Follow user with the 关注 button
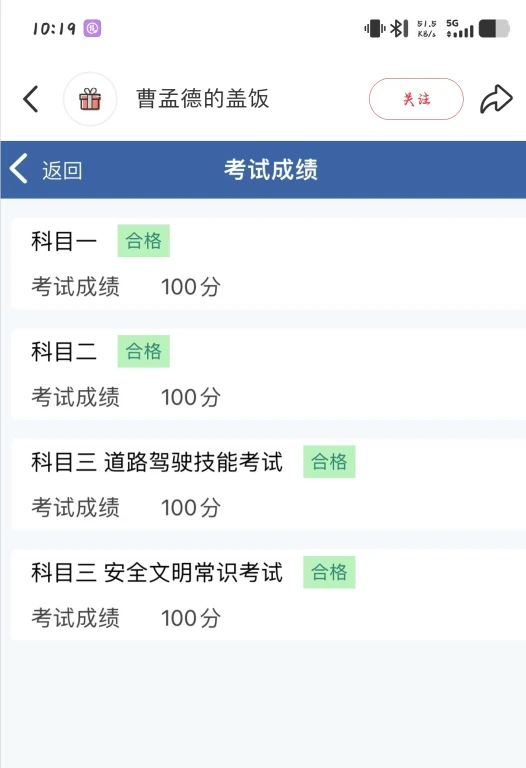Screen dimensions: 526x768 pos(416,99)
